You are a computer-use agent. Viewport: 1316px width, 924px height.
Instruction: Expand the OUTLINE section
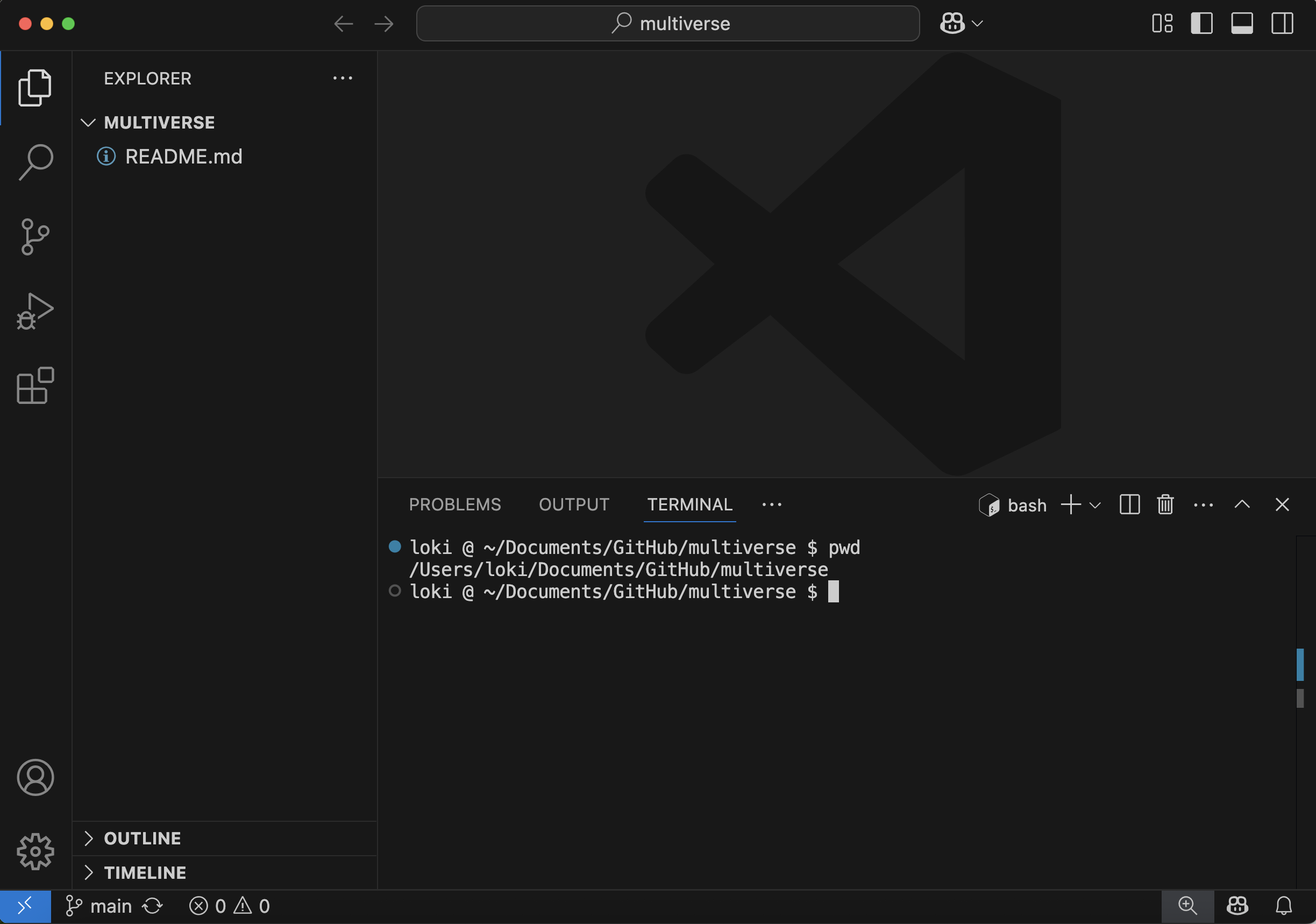tap(142, 838)
